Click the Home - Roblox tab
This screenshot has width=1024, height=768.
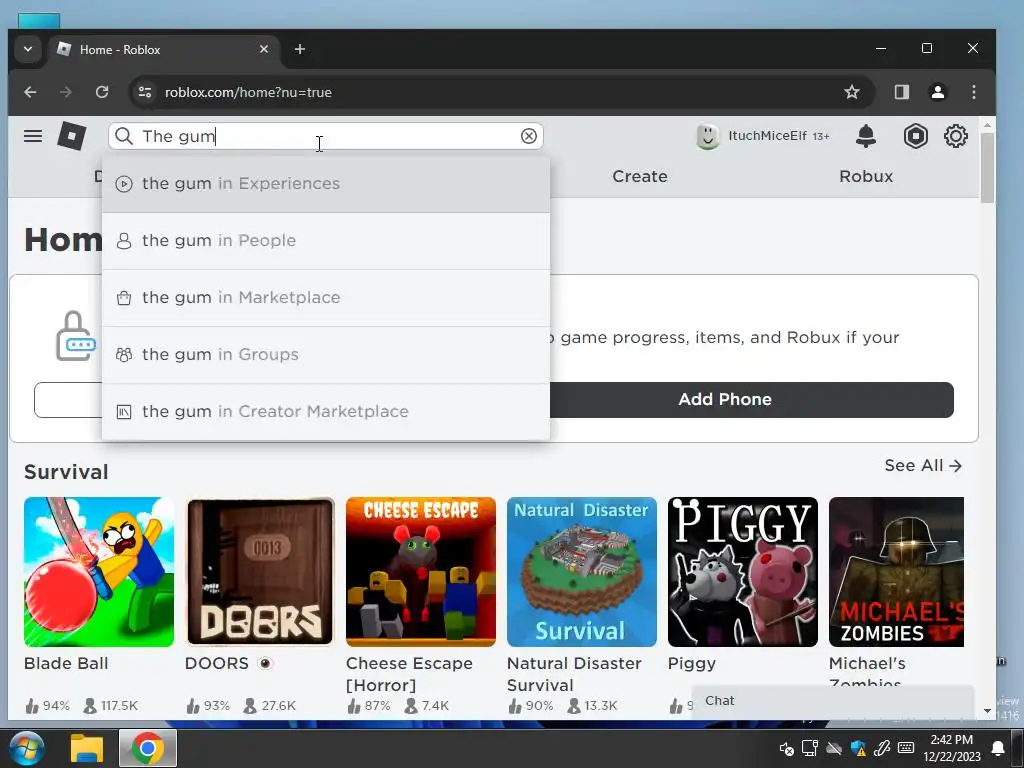pyautogui.click(x=163, y=49)
